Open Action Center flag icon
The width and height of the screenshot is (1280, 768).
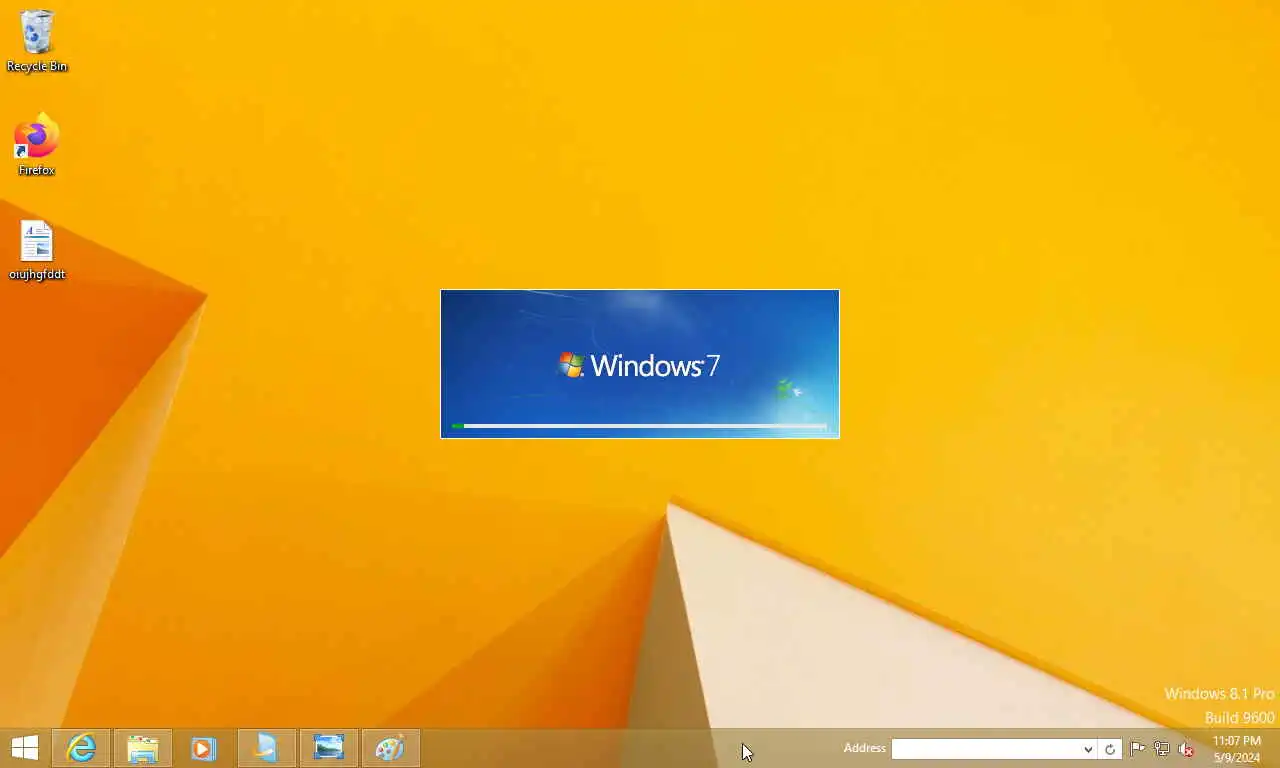(x=1138, y=748)
